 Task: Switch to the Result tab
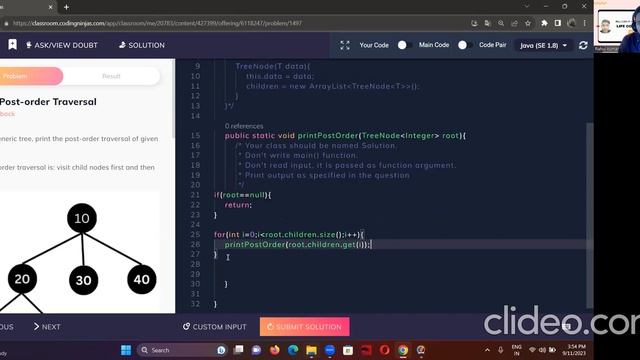click(111, 76)
